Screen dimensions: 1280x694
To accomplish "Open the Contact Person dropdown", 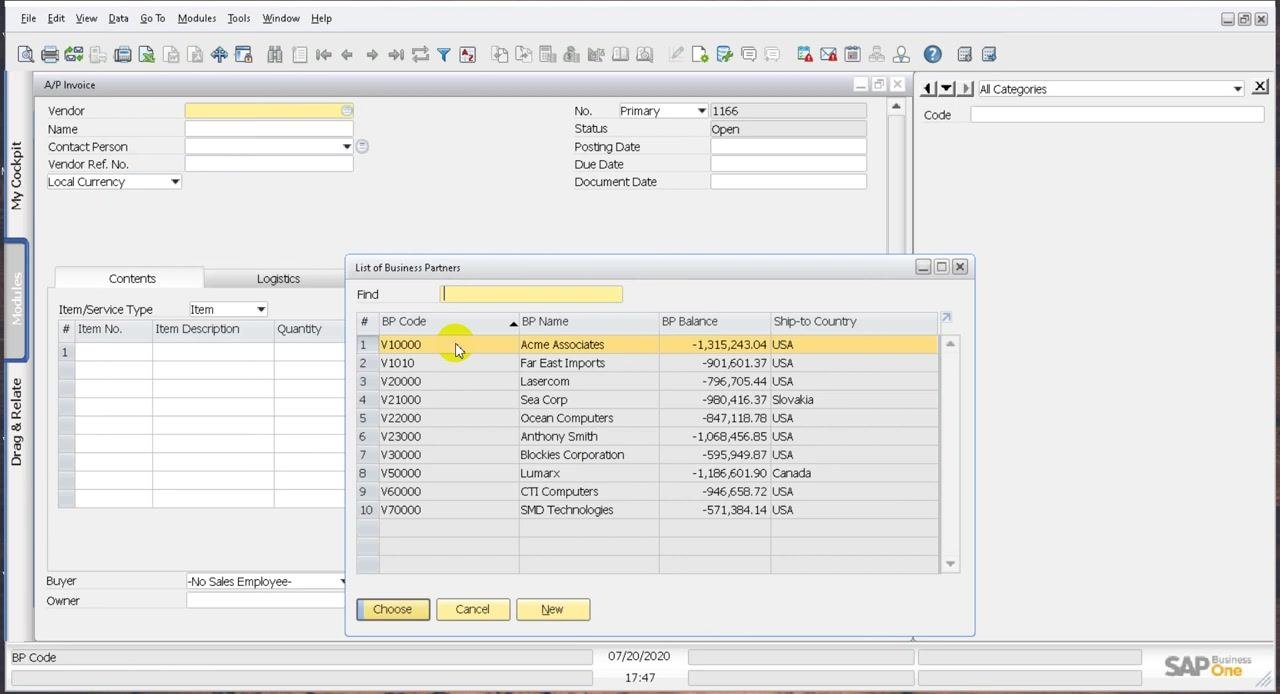I will click(347, 147).
